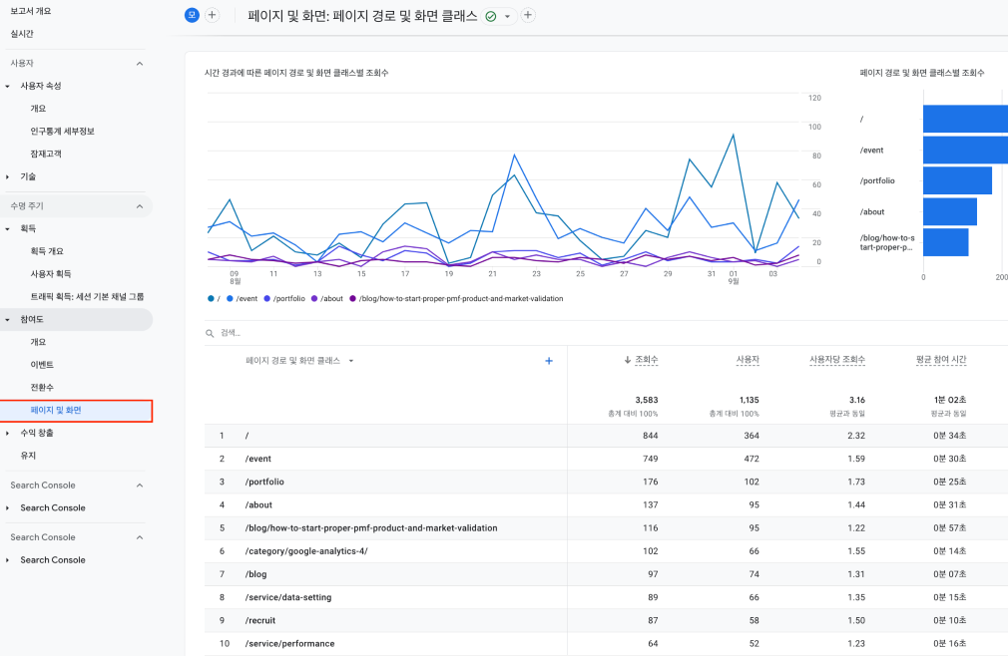Viewport: 1008px width, 657px height.
Task: Click the sort arrow on the 조회수 column
Action: 627,360
